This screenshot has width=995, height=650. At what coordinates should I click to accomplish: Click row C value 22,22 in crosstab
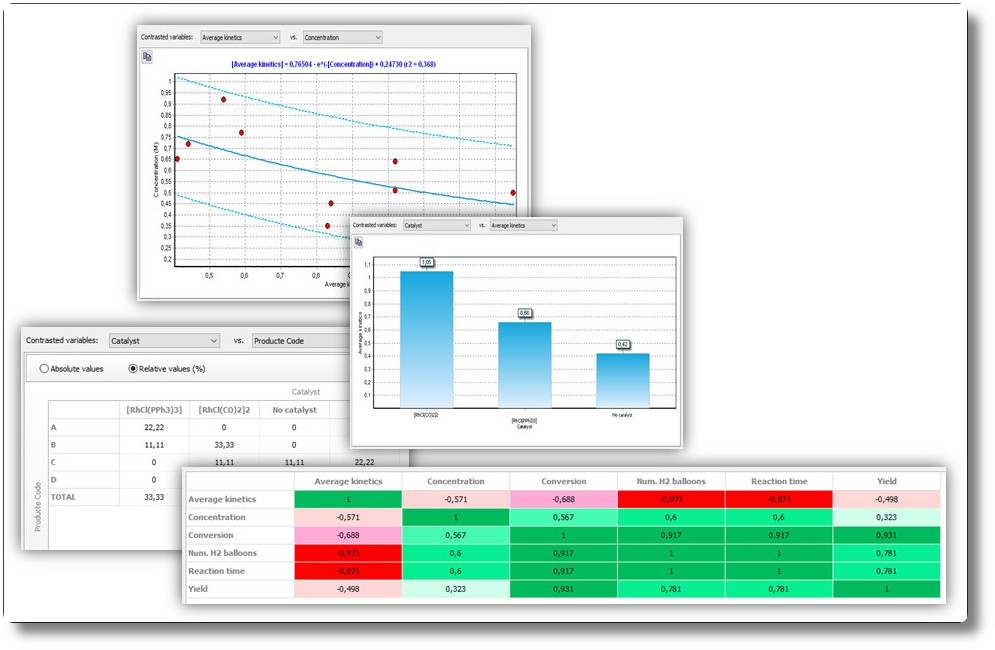pos(364,462)
